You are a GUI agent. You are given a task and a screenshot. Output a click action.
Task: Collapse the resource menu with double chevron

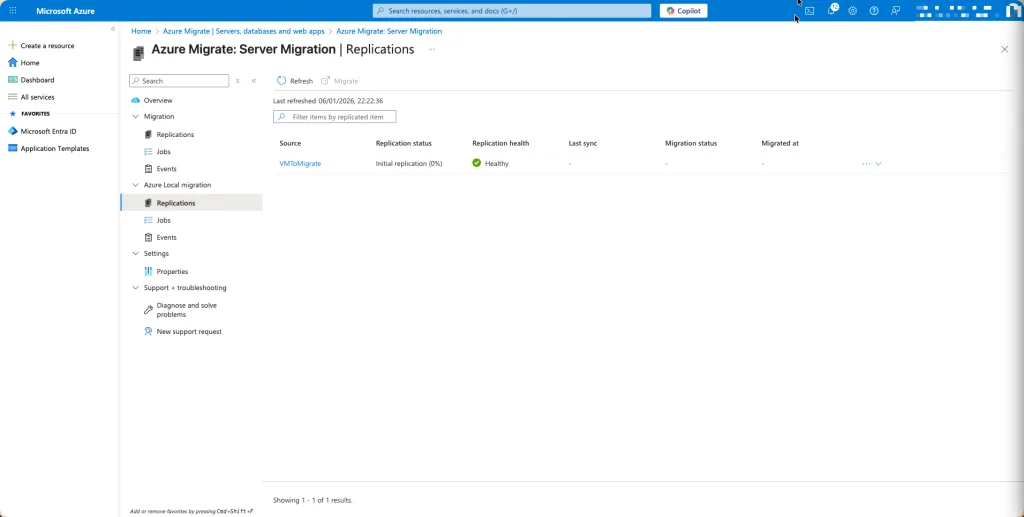coord(254,81)
